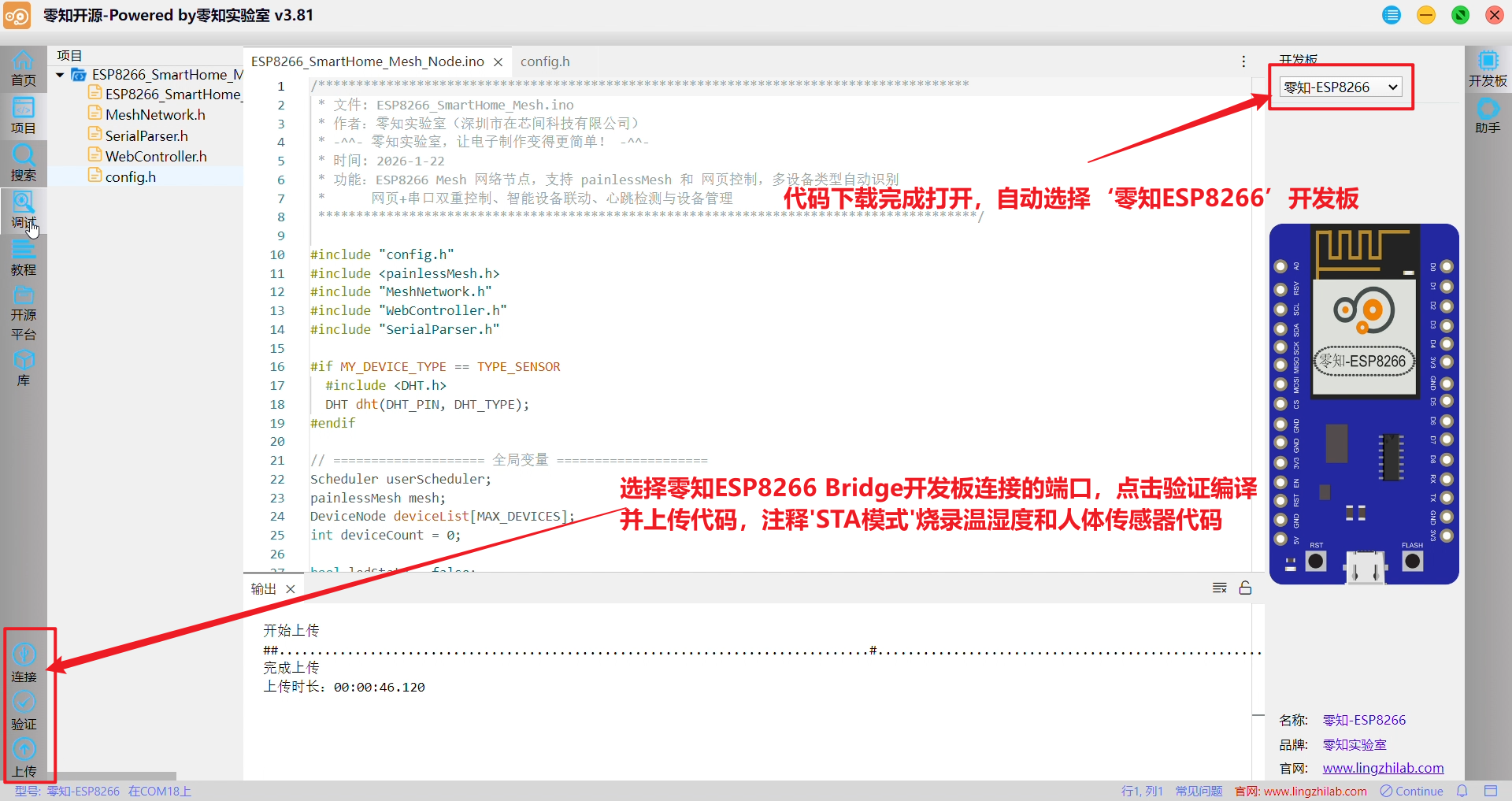Click code line 18 DHT dht declaration
This screenshot has width=1512, height=801.
427,404
